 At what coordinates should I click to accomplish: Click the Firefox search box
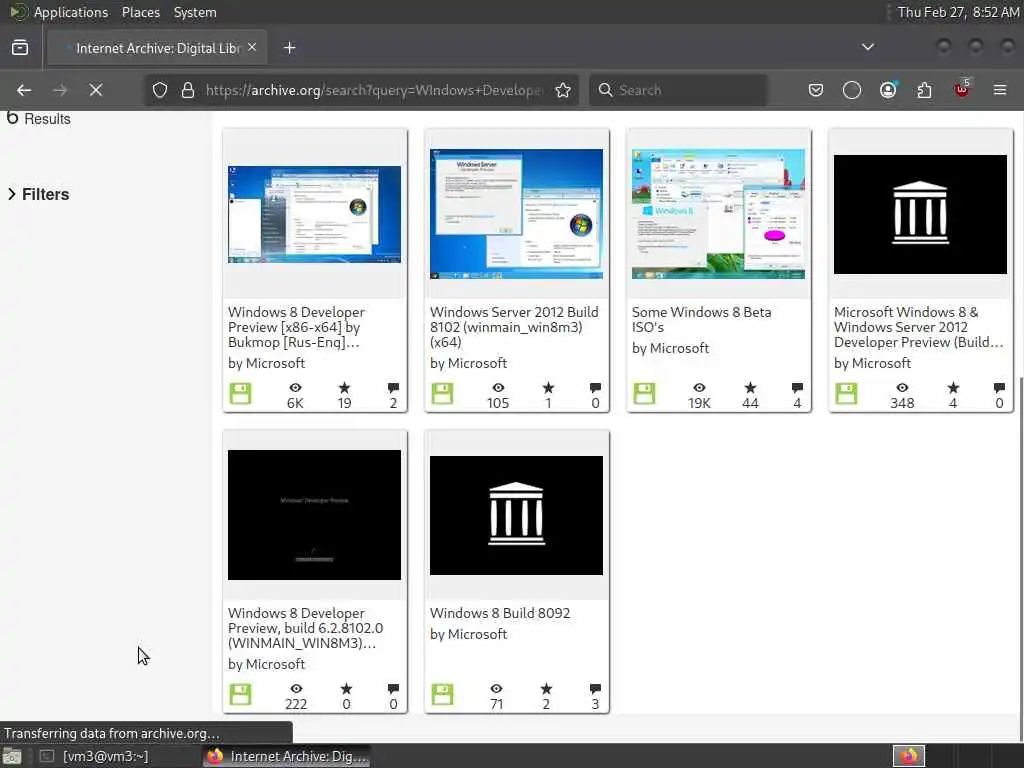[679, 90]
